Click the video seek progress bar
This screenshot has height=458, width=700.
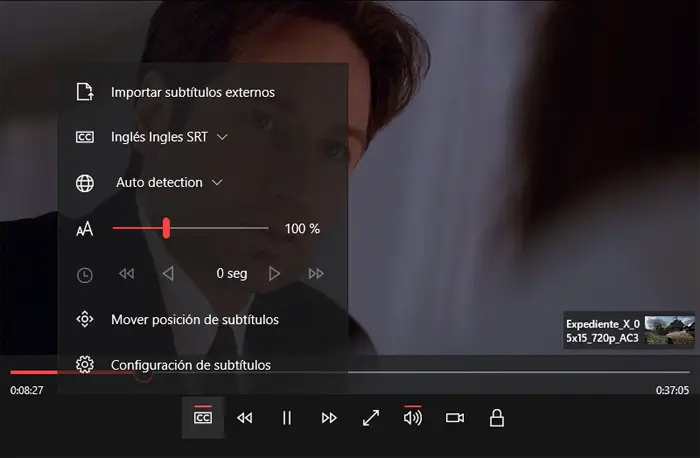(350, 372)
